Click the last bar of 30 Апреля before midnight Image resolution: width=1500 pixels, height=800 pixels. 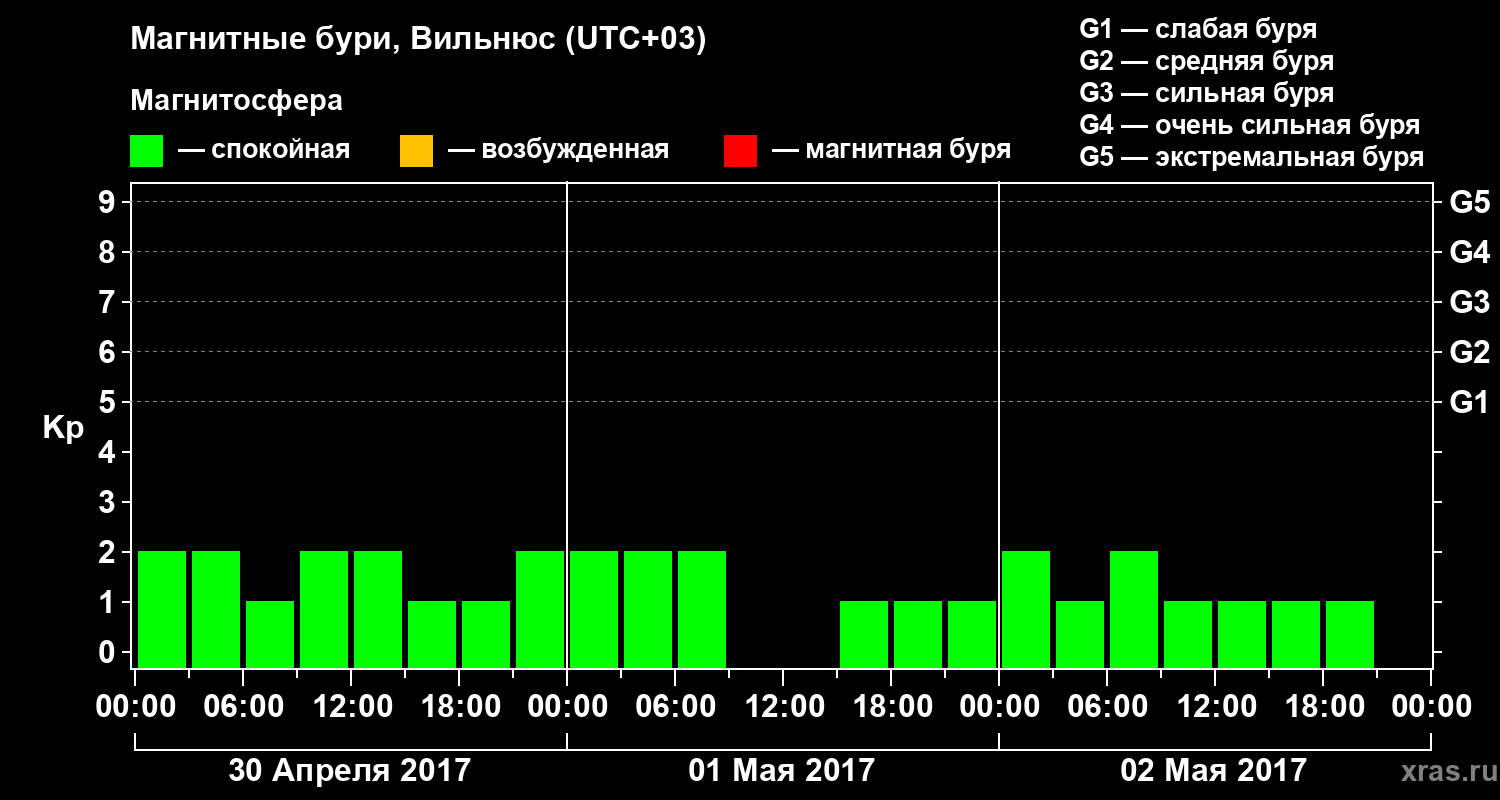(540, 609)
